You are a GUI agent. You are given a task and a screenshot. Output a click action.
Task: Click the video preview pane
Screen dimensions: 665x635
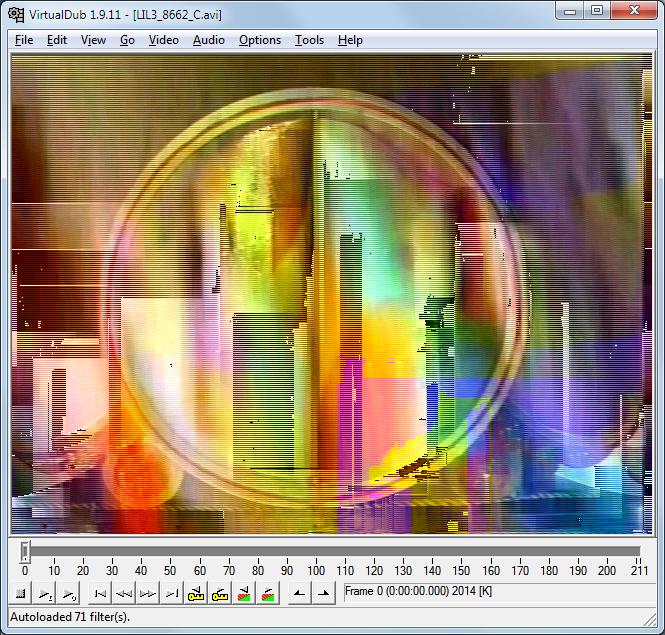coord(332,294)
